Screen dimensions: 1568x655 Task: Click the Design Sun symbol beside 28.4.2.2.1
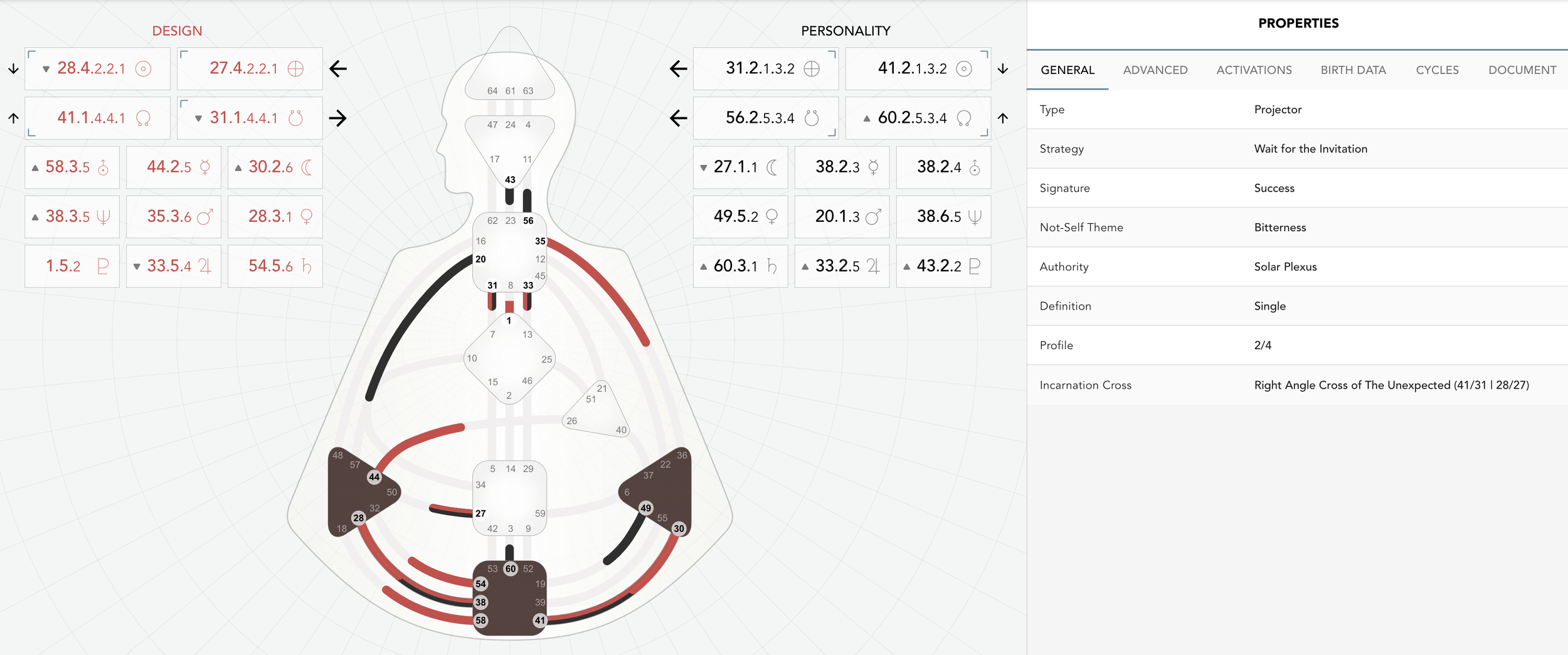click(143, 68)
